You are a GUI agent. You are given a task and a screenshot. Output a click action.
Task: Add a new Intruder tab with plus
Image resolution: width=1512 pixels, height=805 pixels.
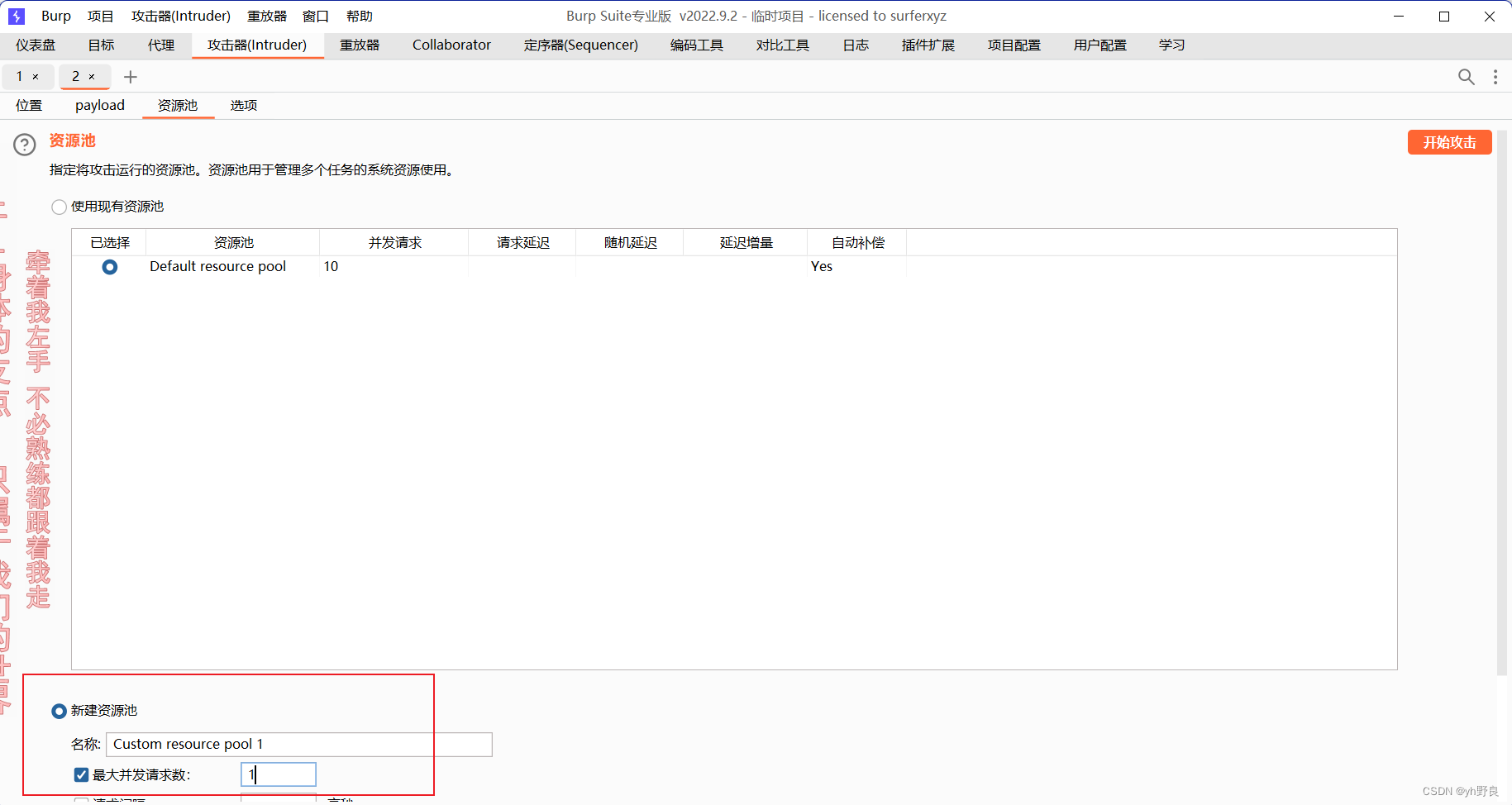tap(130, 77)
